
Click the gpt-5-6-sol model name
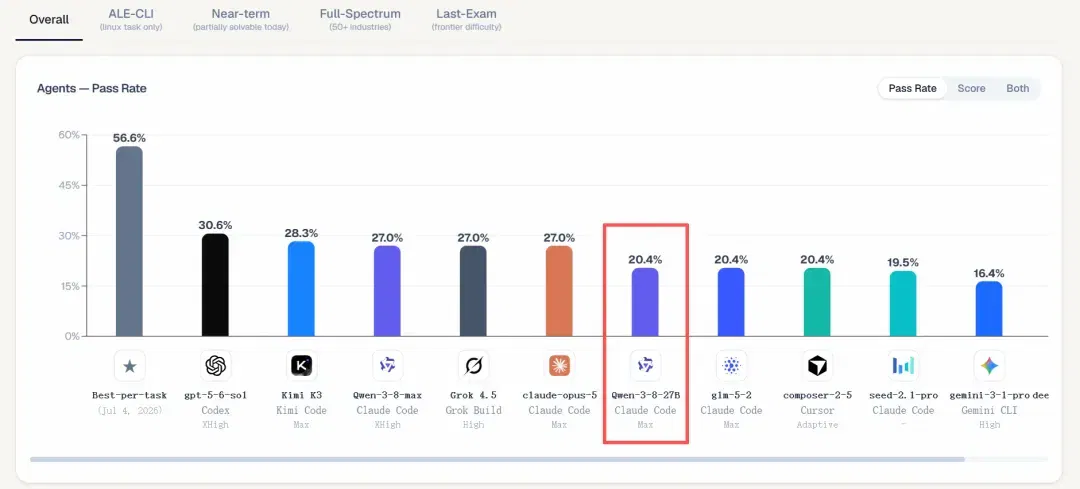coord(216,395)
